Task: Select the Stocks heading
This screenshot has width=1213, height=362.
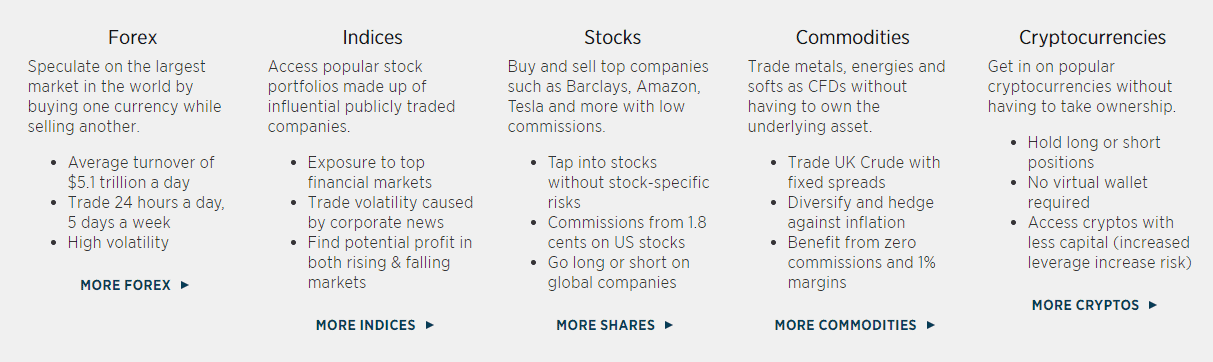Action: click(613, 38)
